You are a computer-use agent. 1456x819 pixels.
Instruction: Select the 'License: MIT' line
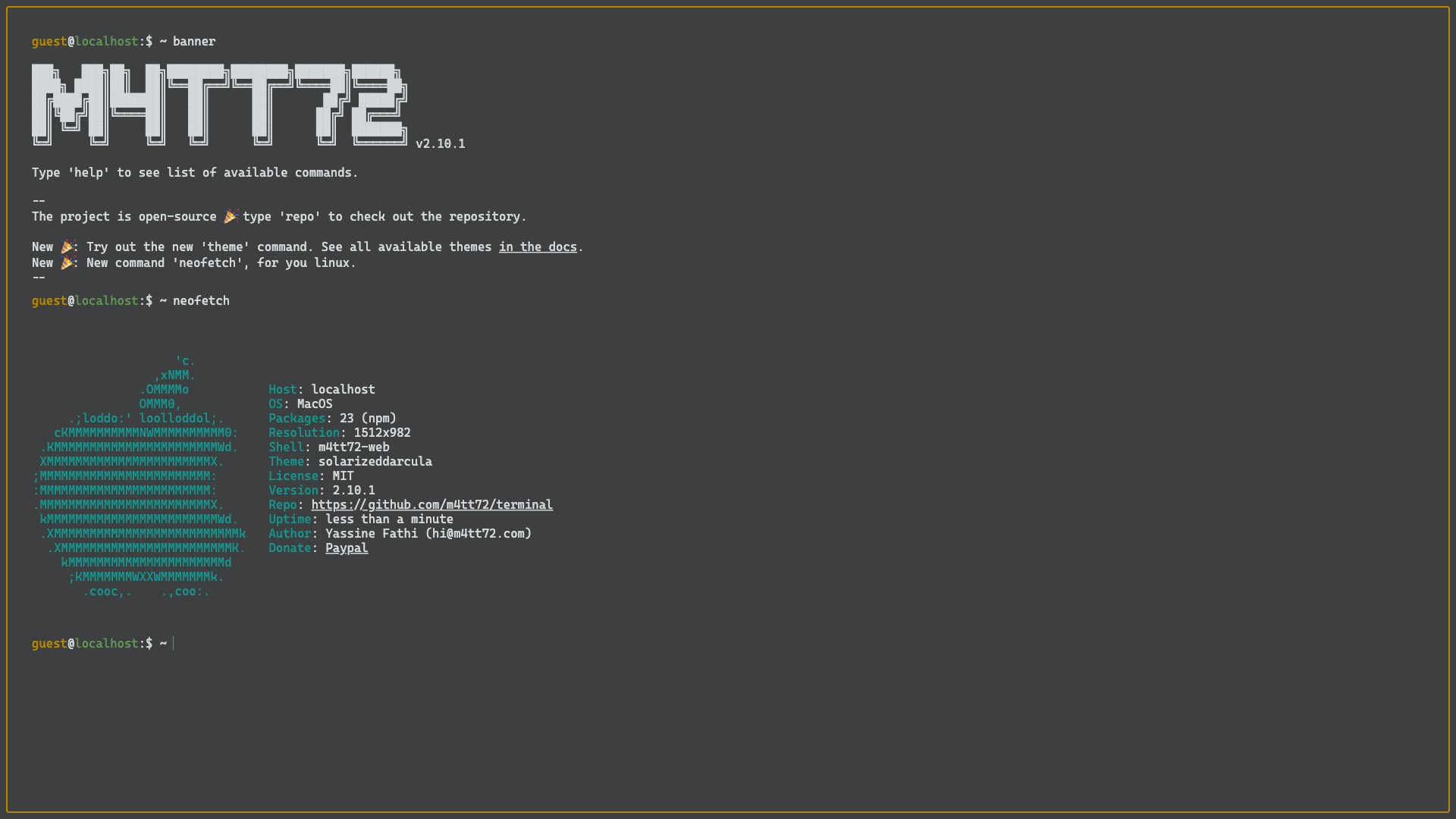pyautogui.click(x=311, y=476)
